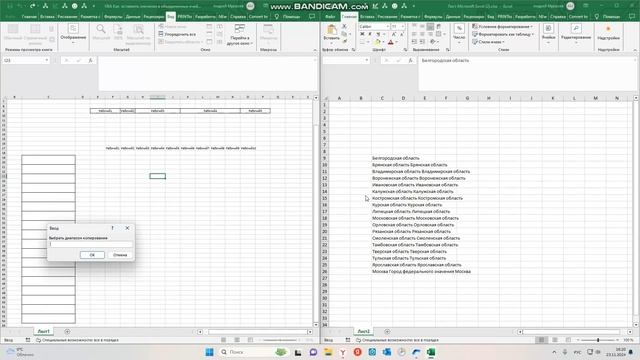Click the Name Box showing the cell reference in the left window

pos(26,60)
